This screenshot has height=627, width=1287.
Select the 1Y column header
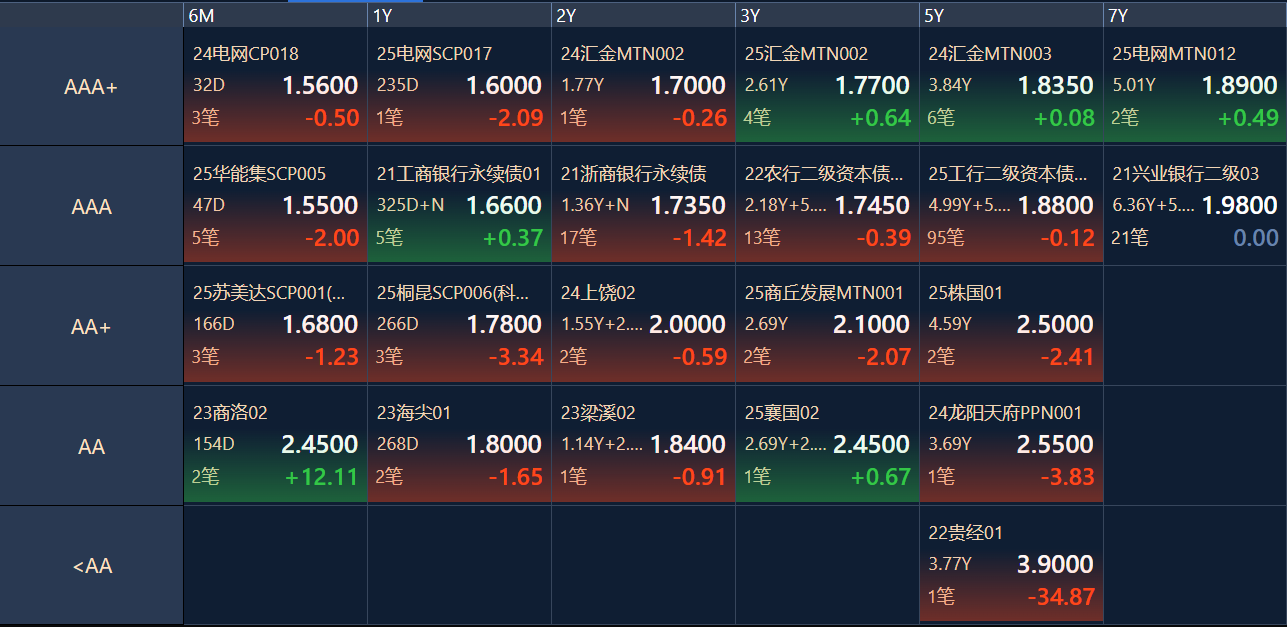459,15
